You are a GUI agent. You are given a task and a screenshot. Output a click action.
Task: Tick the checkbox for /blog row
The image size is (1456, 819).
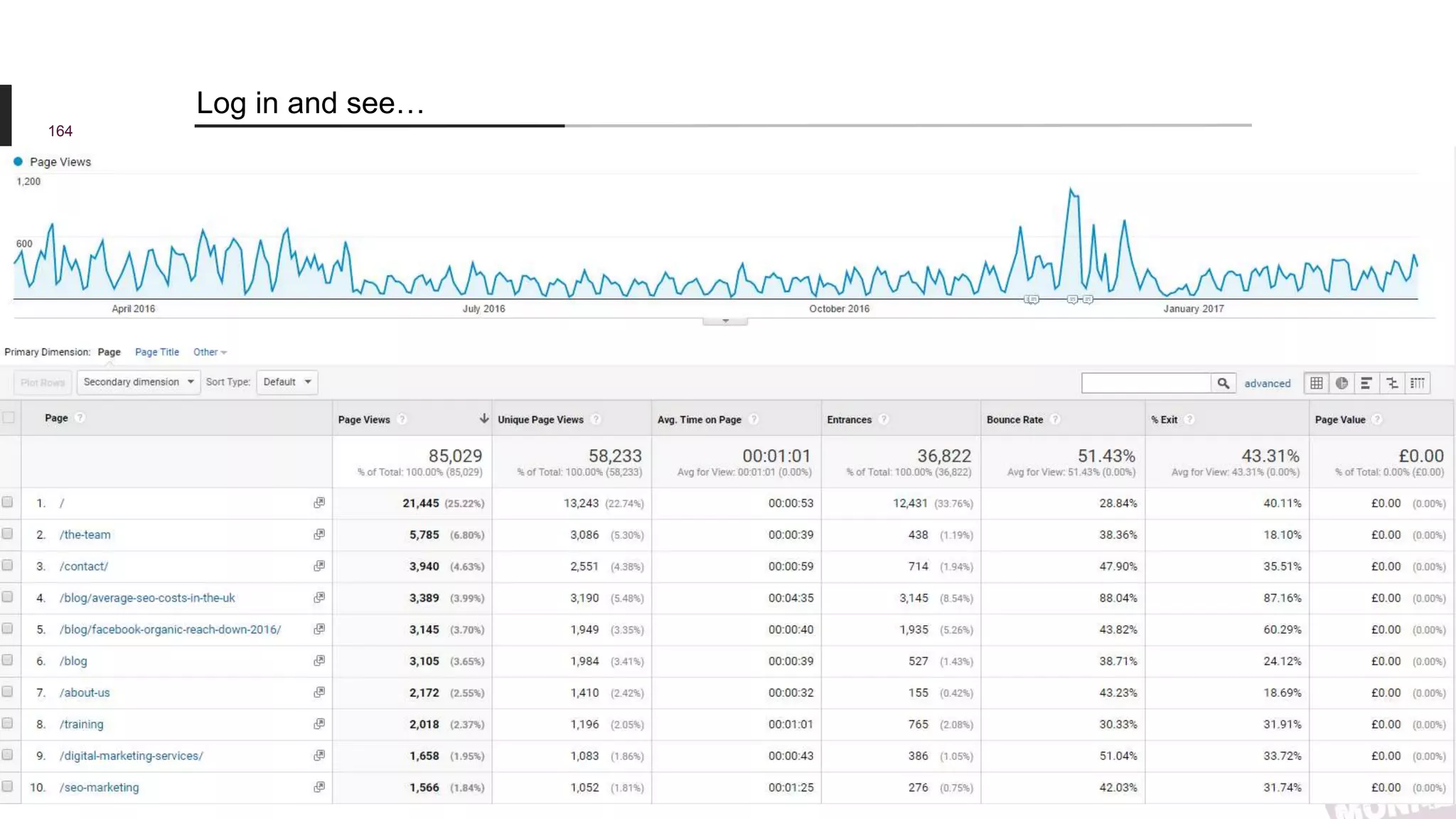pyautogui.click(x=8, y=660)
